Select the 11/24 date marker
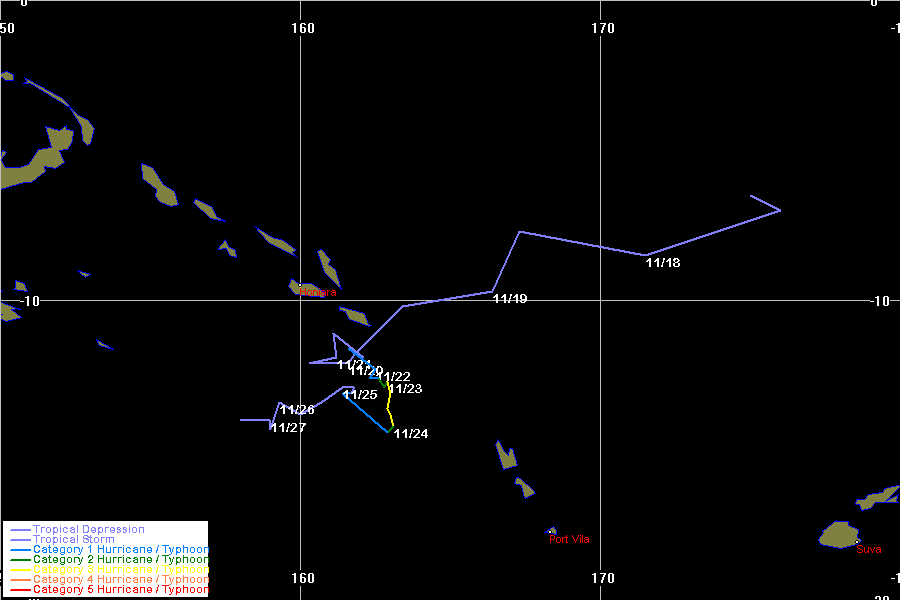This screenshot has height=600, width=900. [411, 434]
